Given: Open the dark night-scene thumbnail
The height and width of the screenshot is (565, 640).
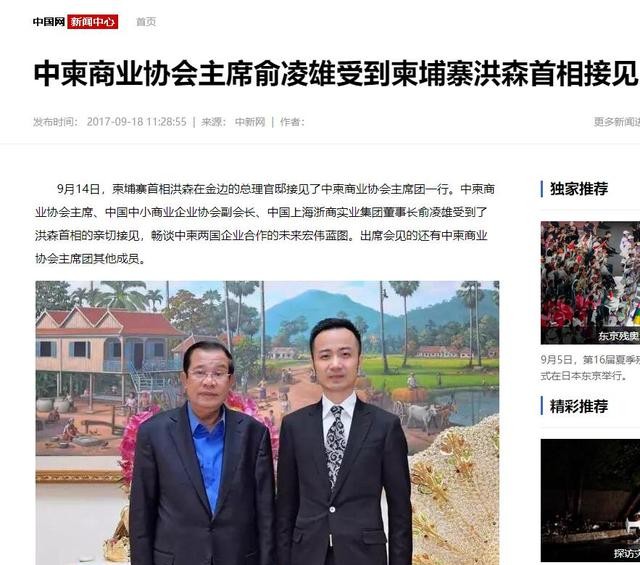Looking at the screenshot, I should click(x=590, y=500).
